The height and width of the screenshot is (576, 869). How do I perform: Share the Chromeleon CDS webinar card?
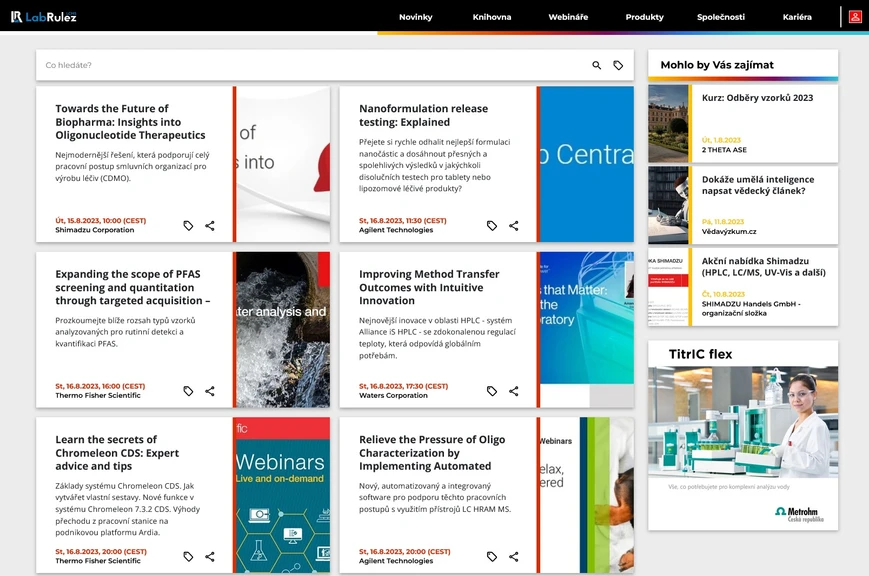209,556
